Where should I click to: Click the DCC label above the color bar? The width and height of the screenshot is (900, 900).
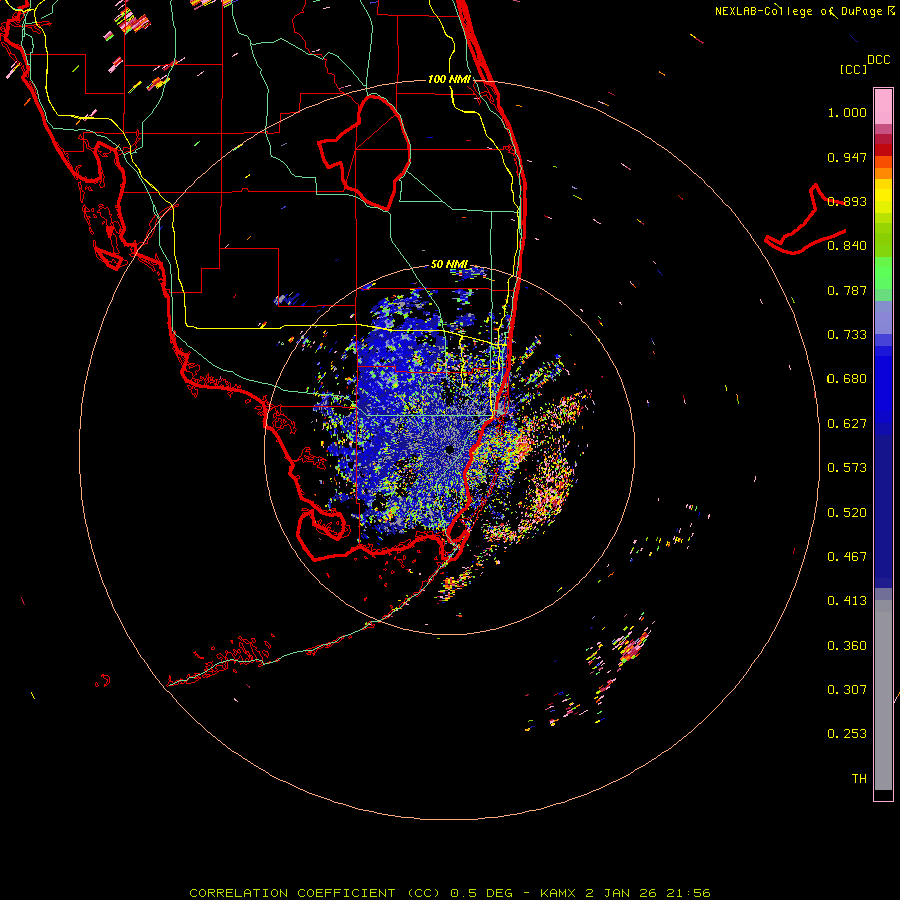click(x=879, y=60)
